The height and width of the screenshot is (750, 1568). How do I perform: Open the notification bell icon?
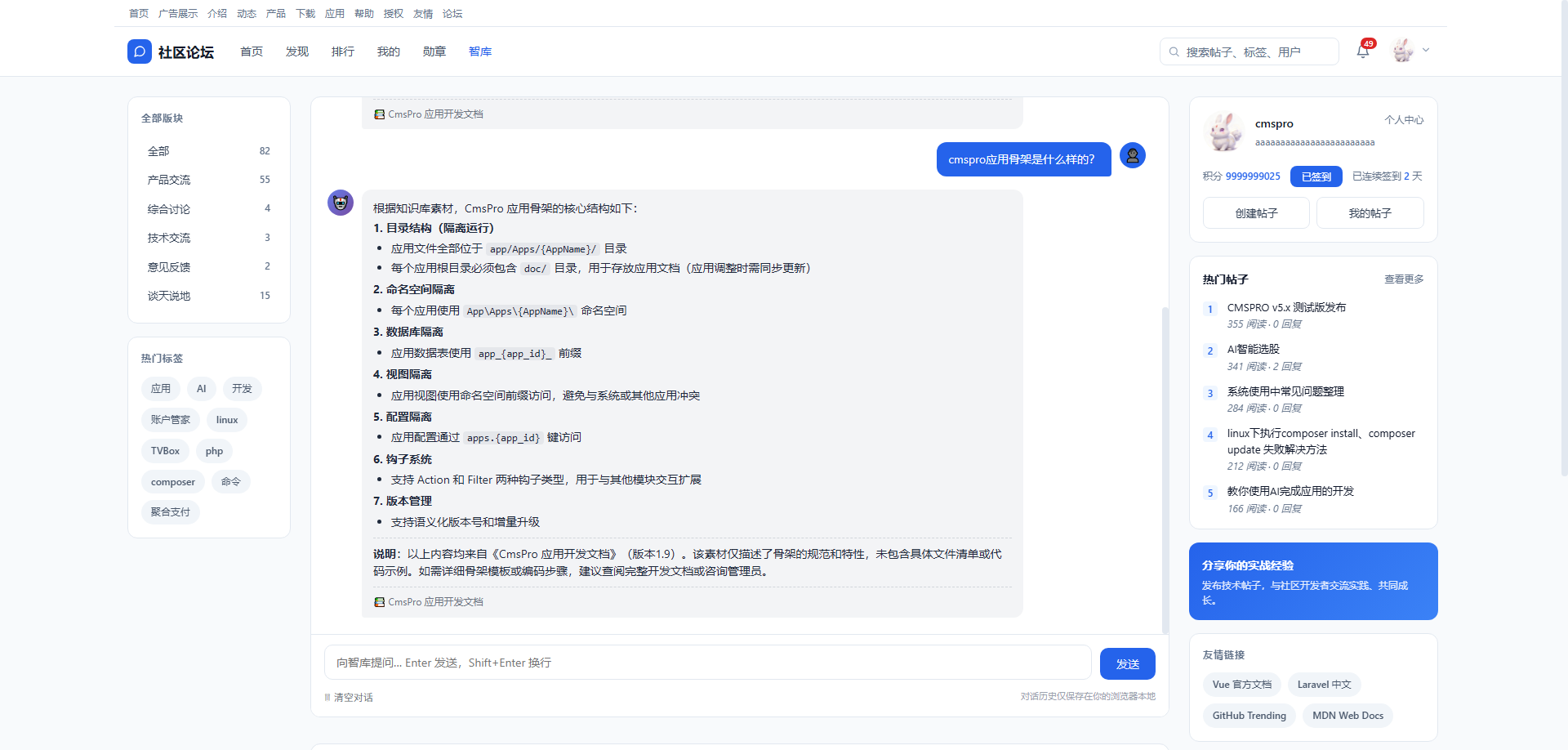[x=1362, y=51]
